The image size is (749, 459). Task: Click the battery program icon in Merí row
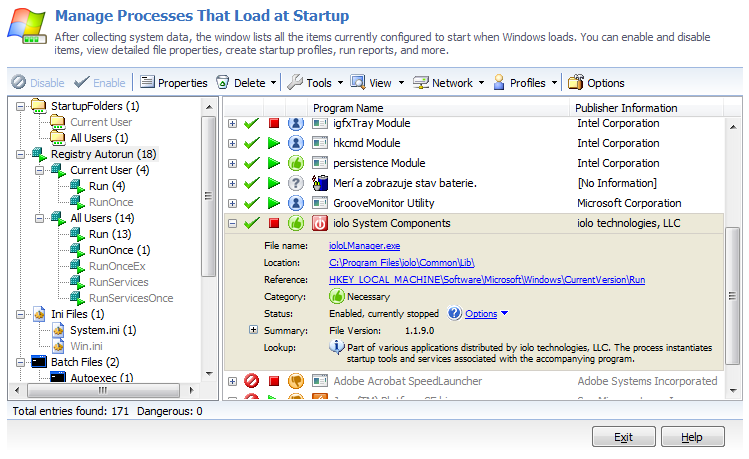pos(320,183)
